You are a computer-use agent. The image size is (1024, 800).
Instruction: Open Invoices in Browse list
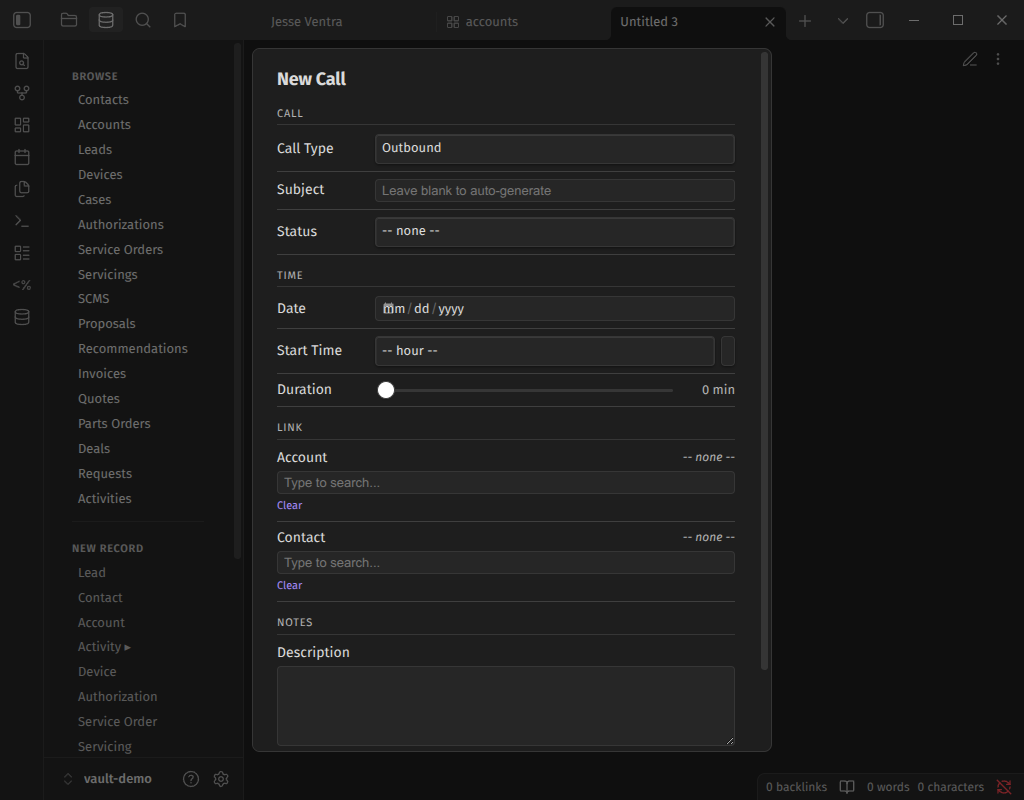102,374
